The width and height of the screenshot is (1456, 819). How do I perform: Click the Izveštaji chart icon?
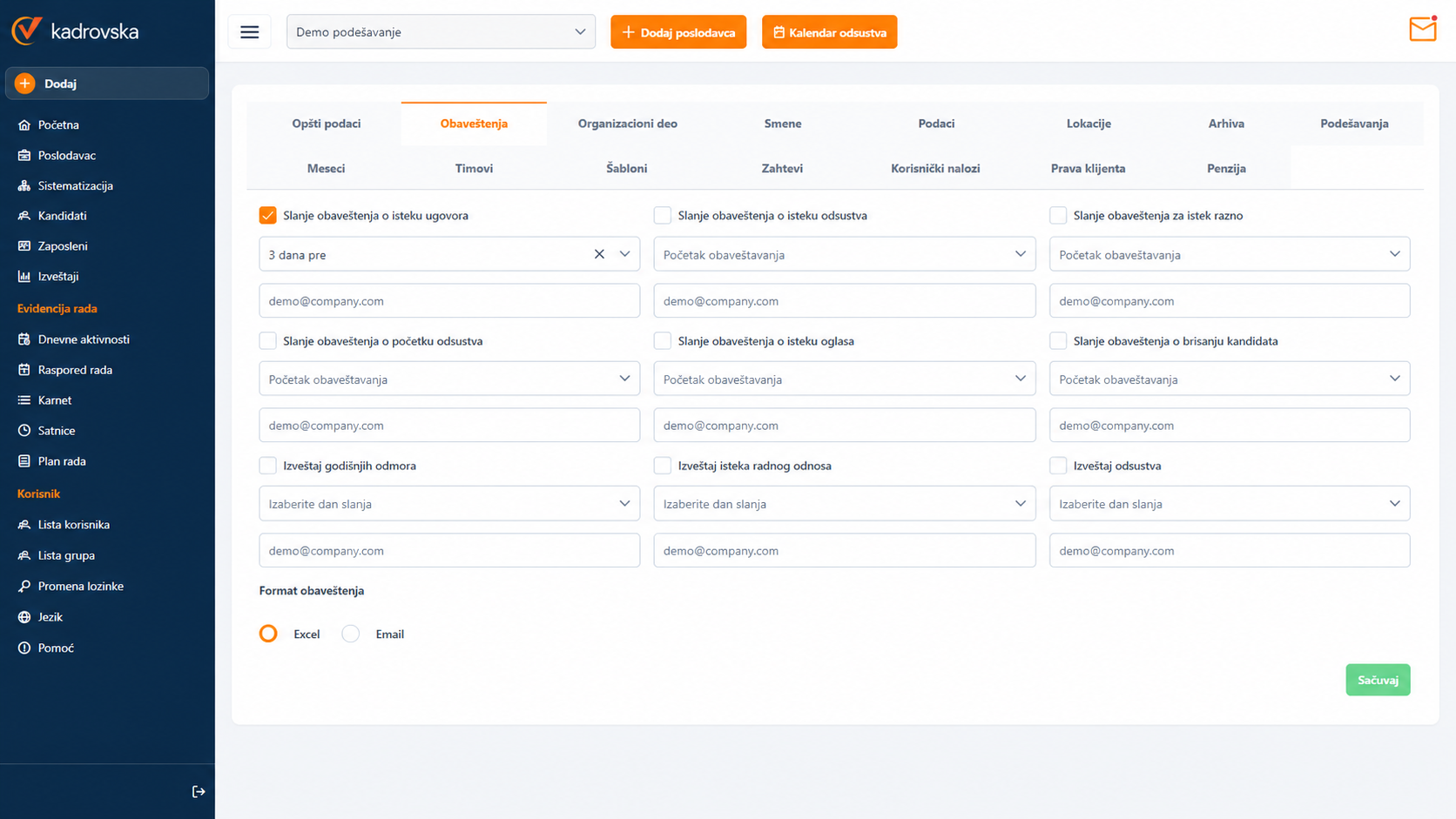coord(24,277)
